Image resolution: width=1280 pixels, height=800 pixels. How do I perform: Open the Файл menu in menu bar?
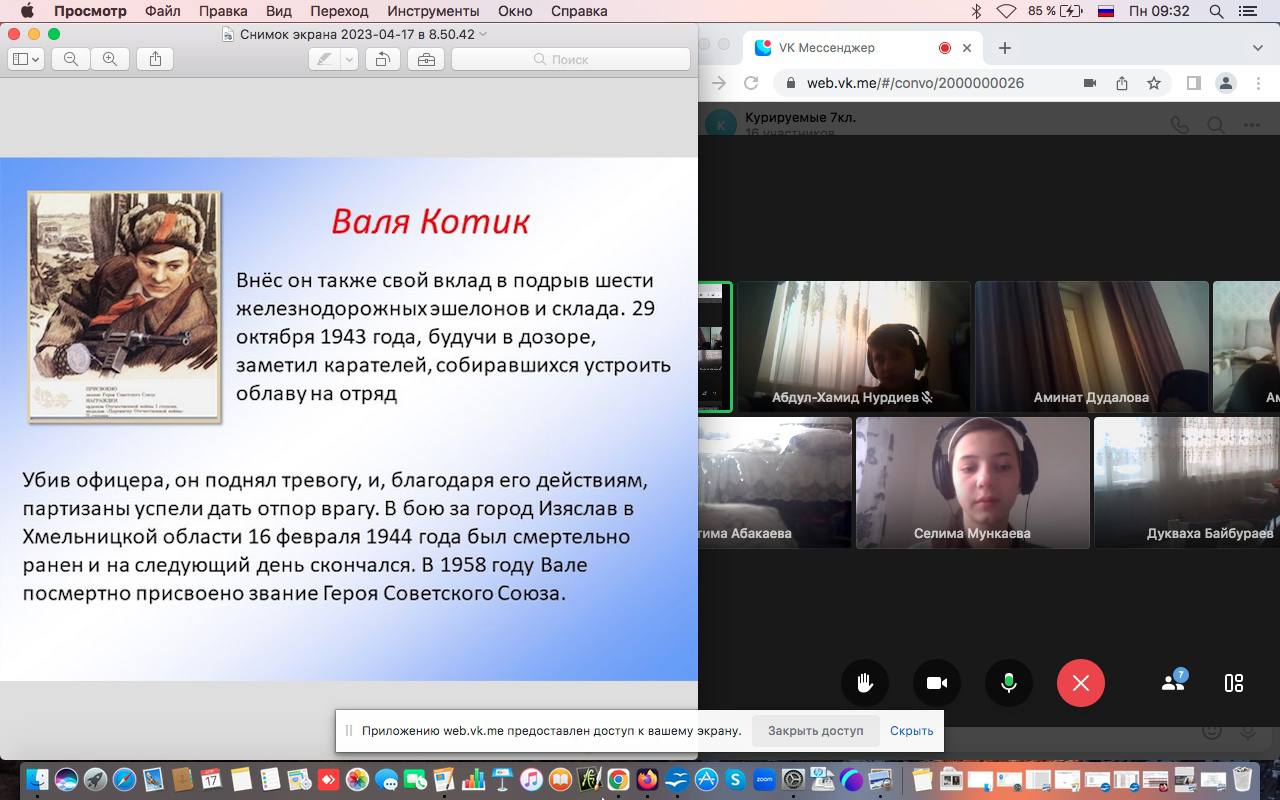(162, 11)
